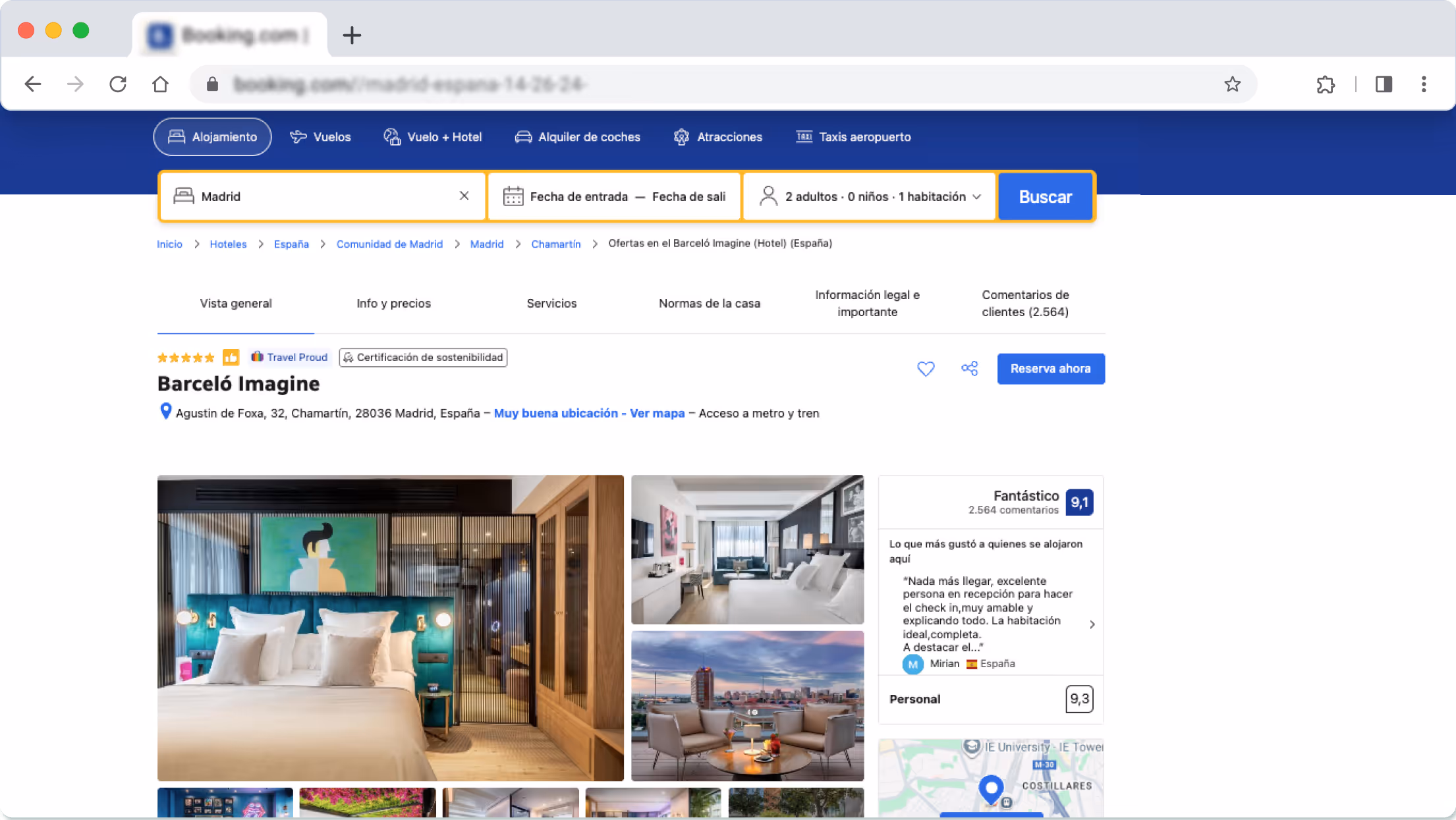Share the hotel using the share icon
Viewport: 1456px width, 820px height.
(969, 369)
